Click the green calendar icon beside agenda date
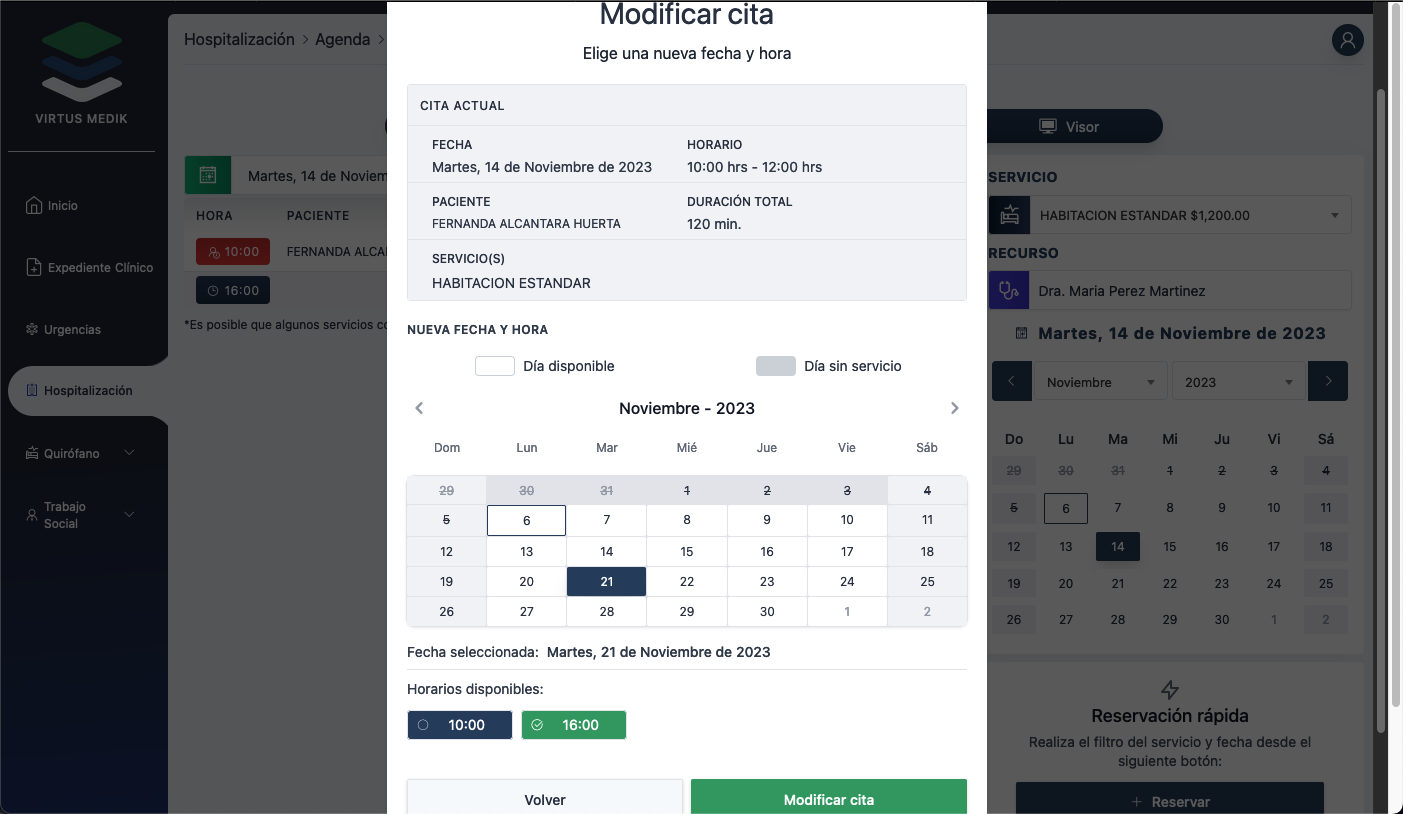 coord(208,175)
